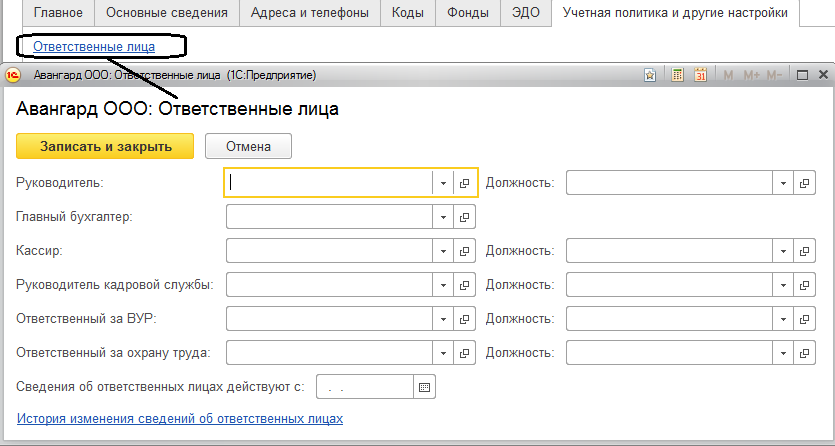
Task: Expand the Руководитель dropdown list
Action: (443, 183)
